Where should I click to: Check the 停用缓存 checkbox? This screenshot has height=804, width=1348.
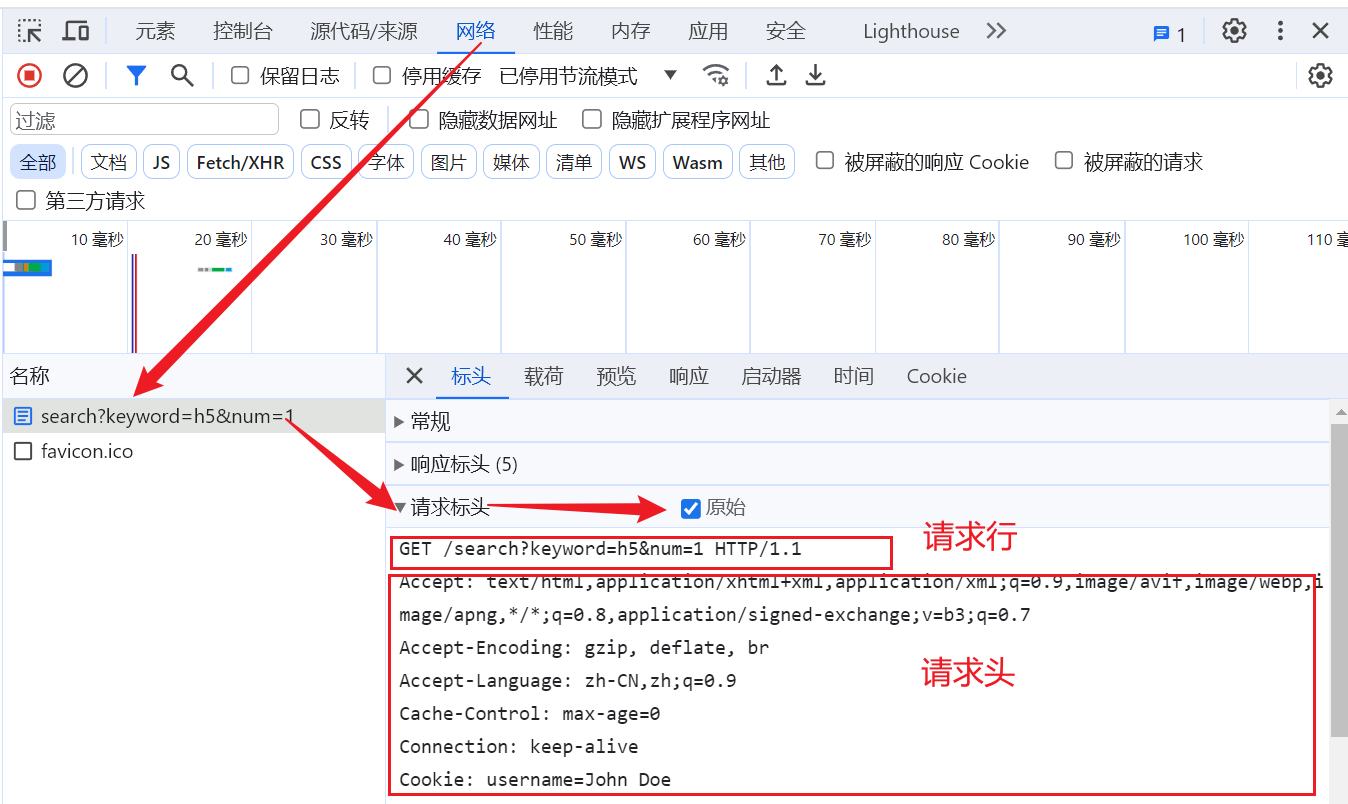[382, 75]
